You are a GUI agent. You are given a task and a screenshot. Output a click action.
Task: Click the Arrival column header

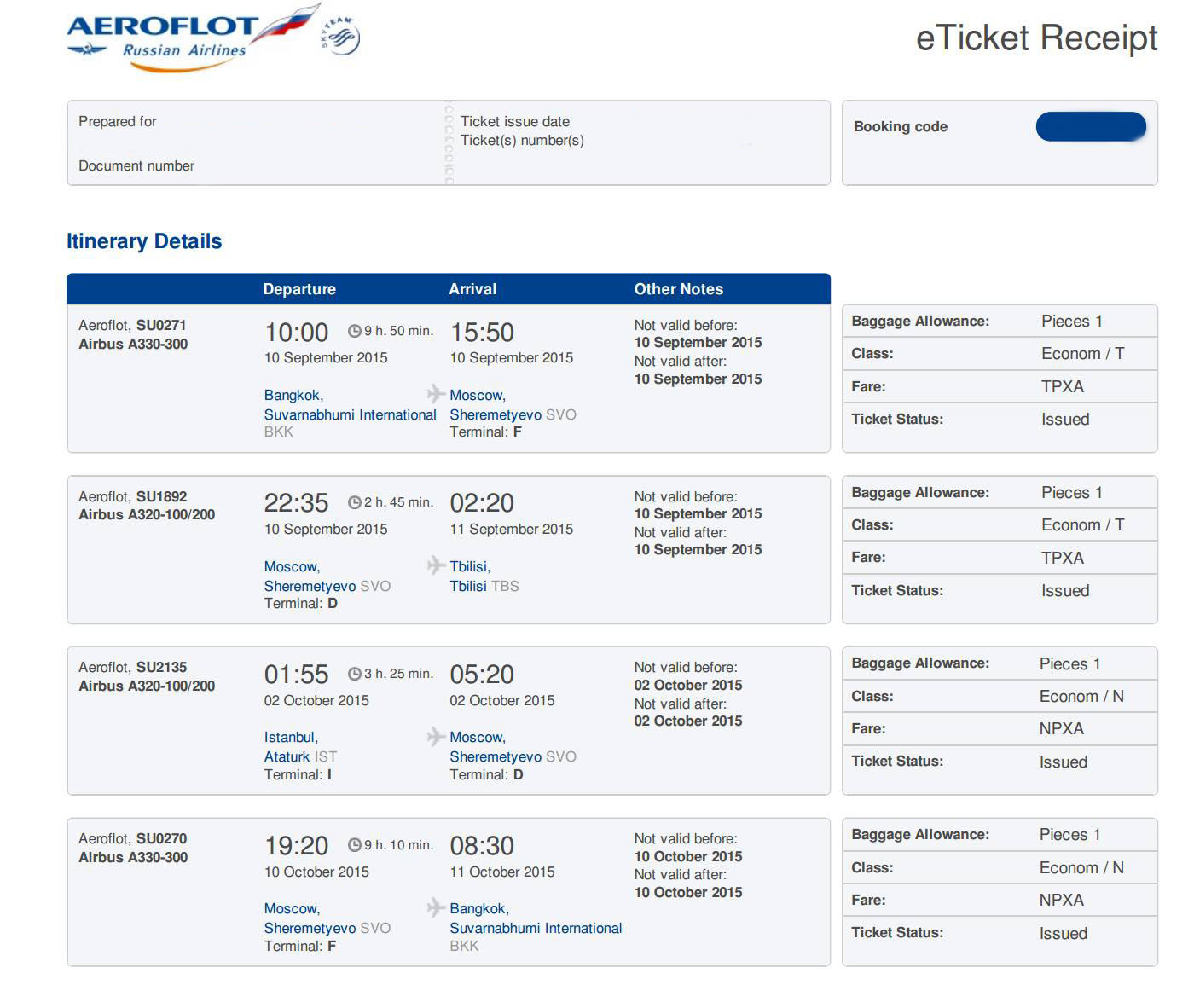pyautogui.click(x=472, y=289)
